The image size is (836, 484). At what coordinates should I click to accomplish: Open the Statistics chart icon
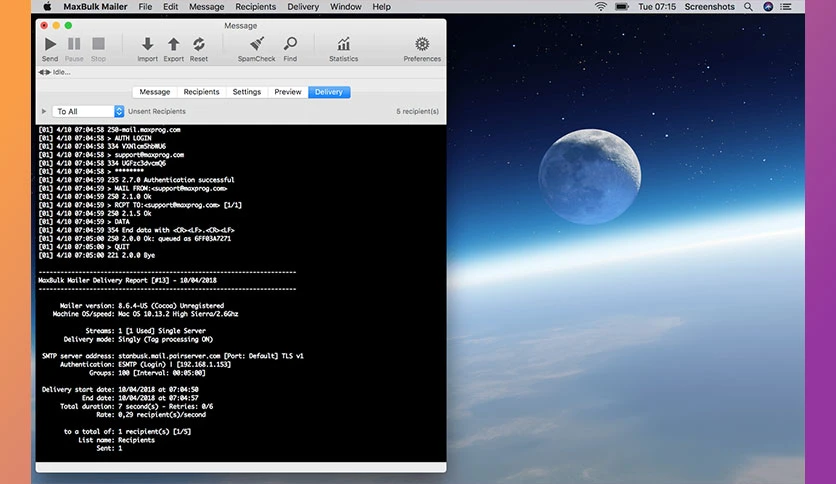(x=343, y=44)
